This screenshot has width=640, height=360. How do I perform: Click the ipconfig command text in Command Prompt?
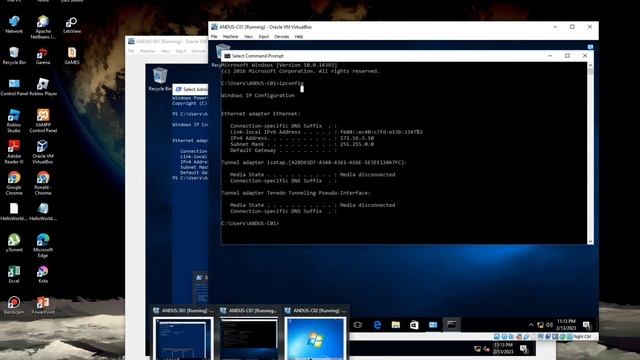coord(291,83)
